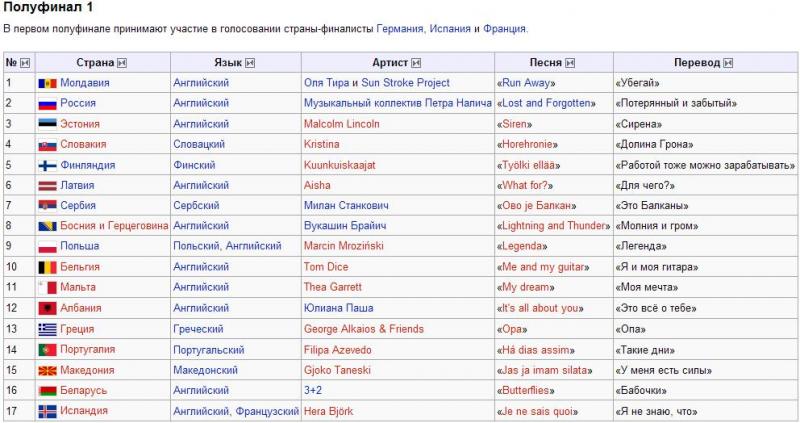Click the Финский language link
800x423 pixels.
194,165
